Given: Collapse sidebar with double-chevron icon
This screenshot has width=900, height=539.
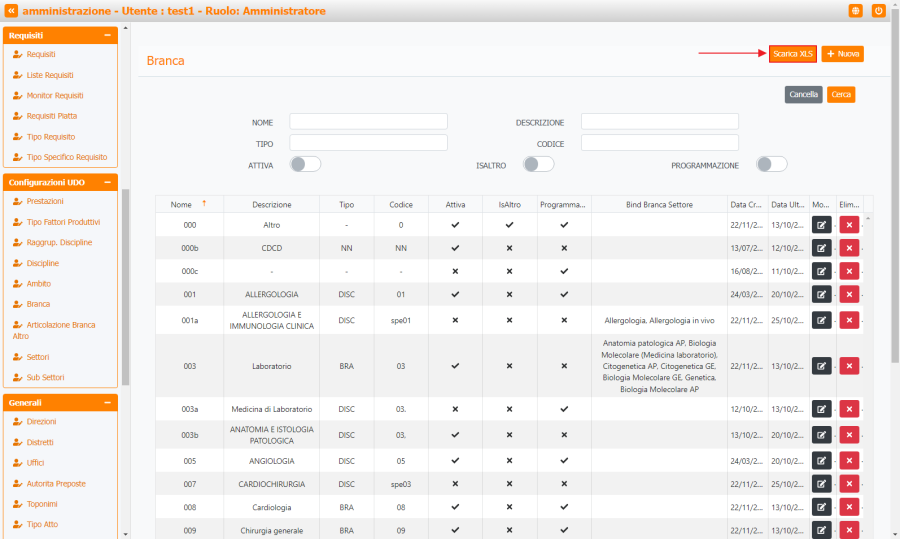Looking at the screenshot, I should [11, 10].
